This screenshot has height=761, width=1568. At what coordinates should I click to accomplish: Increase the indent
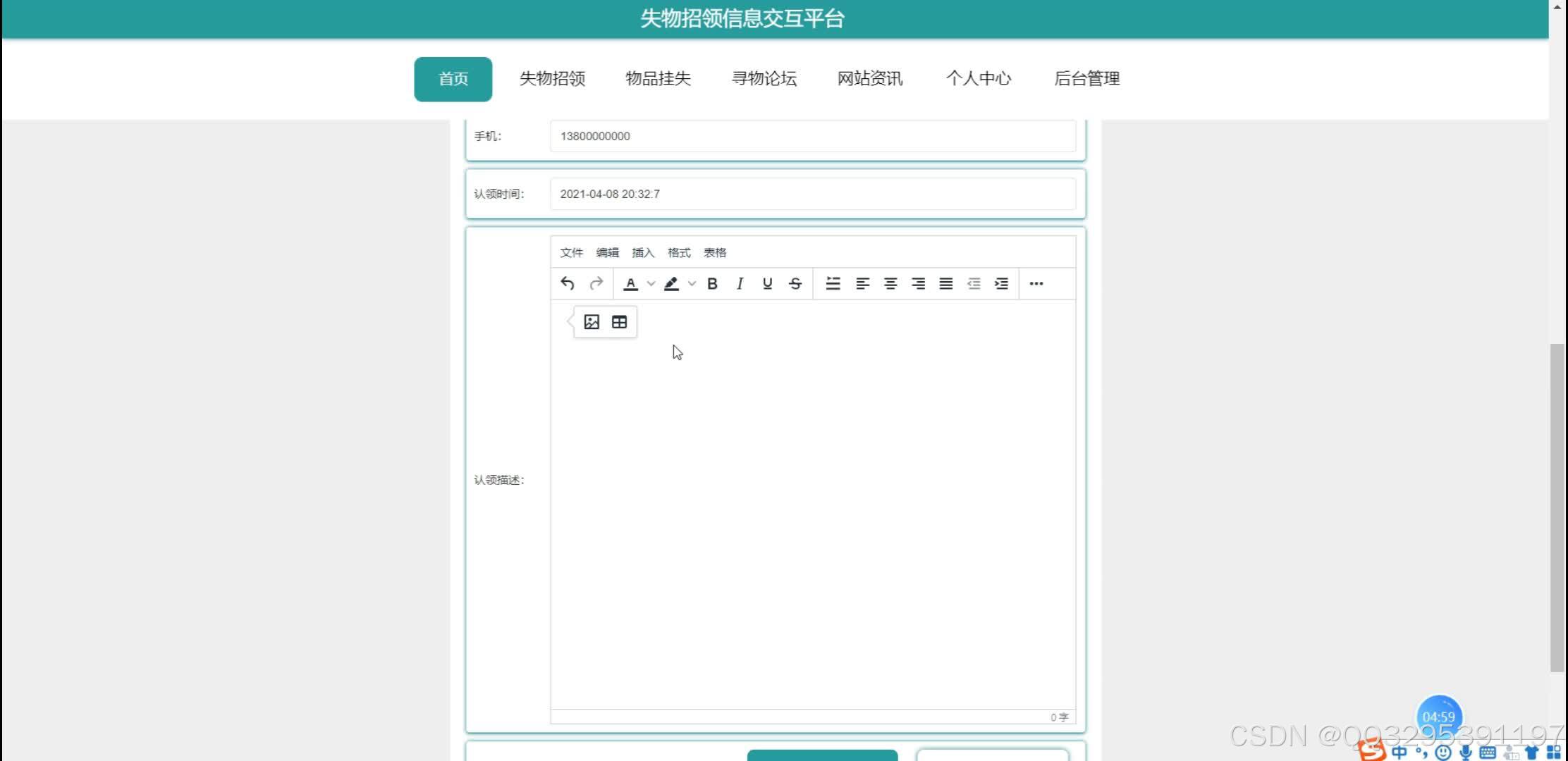pos(1001,283)
